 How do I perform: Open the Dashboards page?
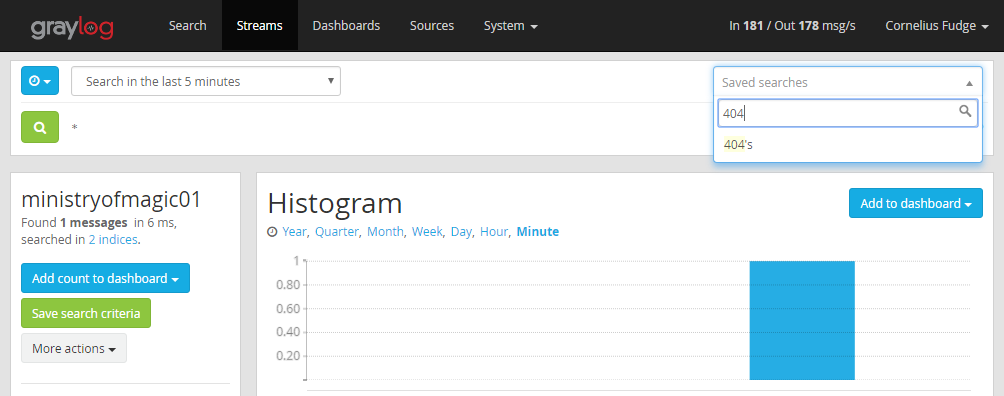click(346, 26)
